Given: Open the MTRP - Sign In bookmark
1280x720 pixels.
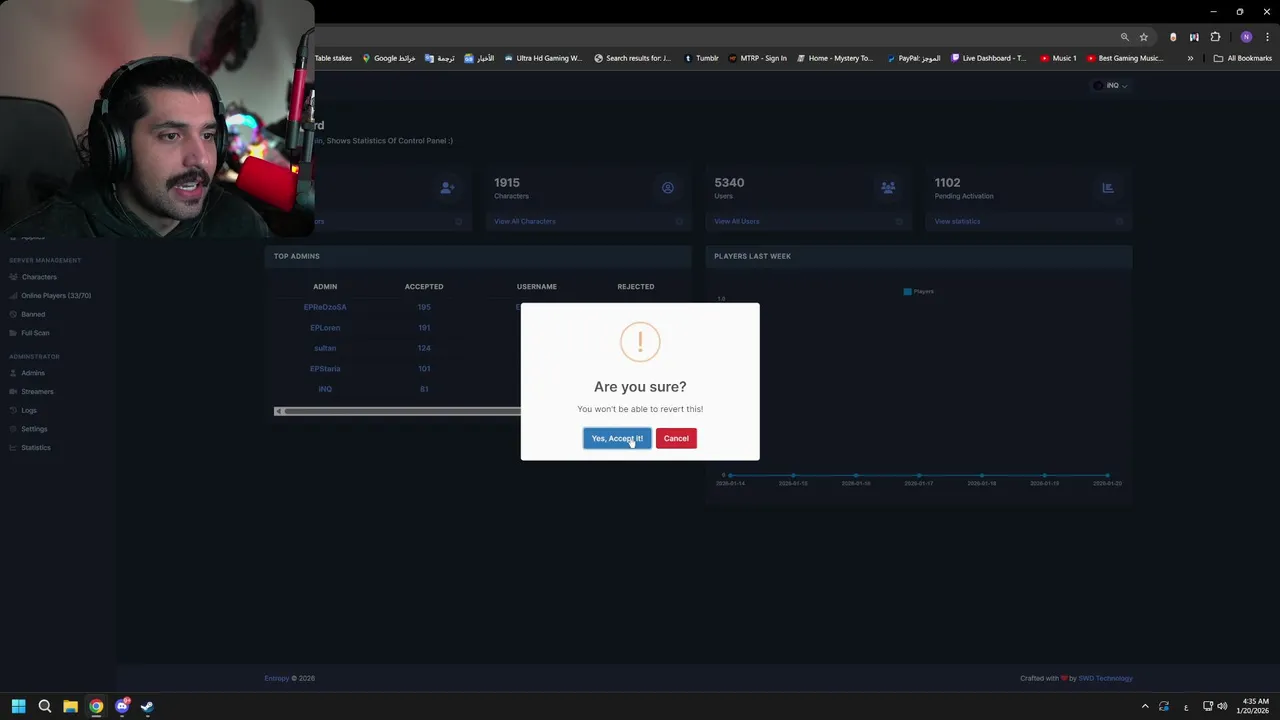Looking at the screenshot, I should point(757,58).
